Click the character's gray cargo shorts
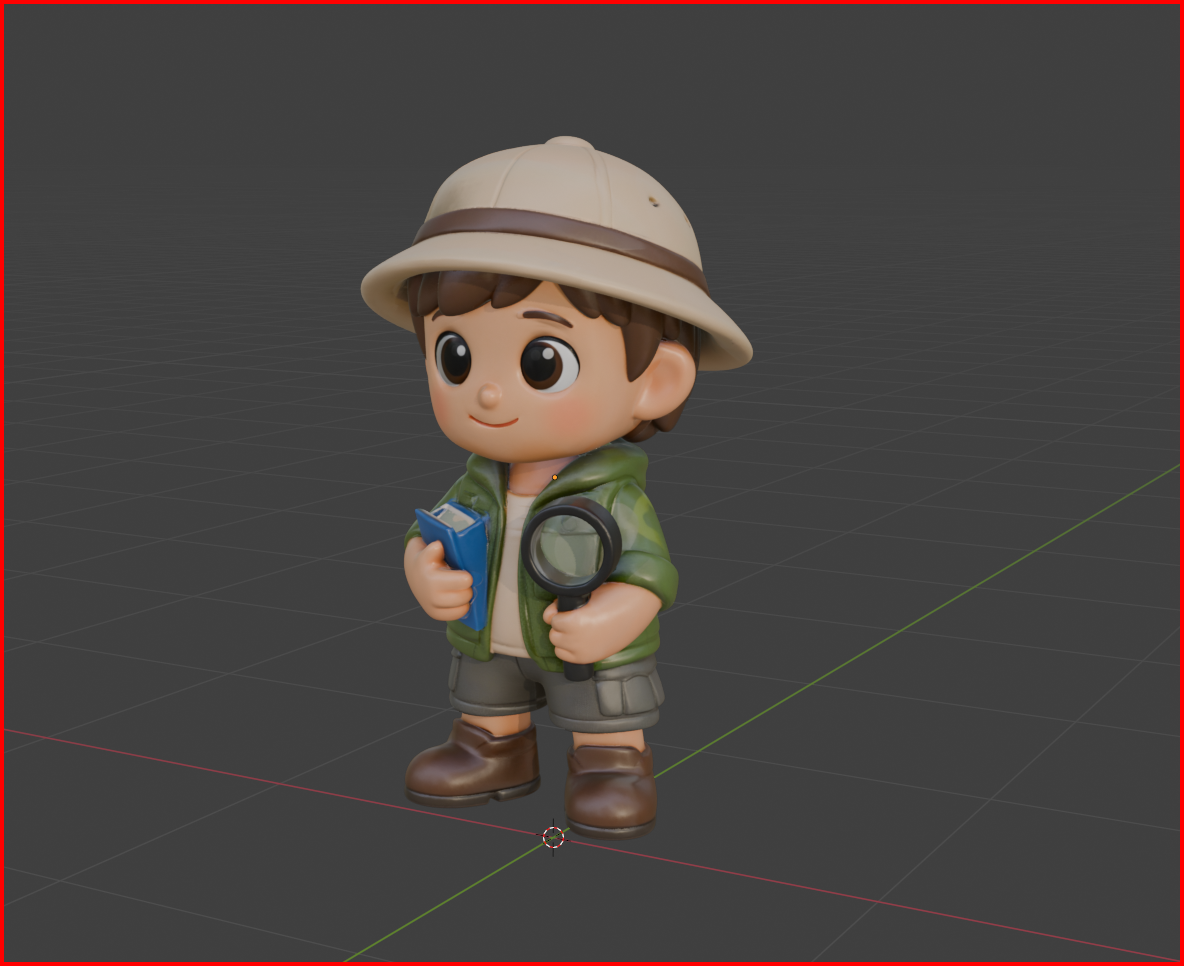 pyautogui.click(x=557, y=691)
